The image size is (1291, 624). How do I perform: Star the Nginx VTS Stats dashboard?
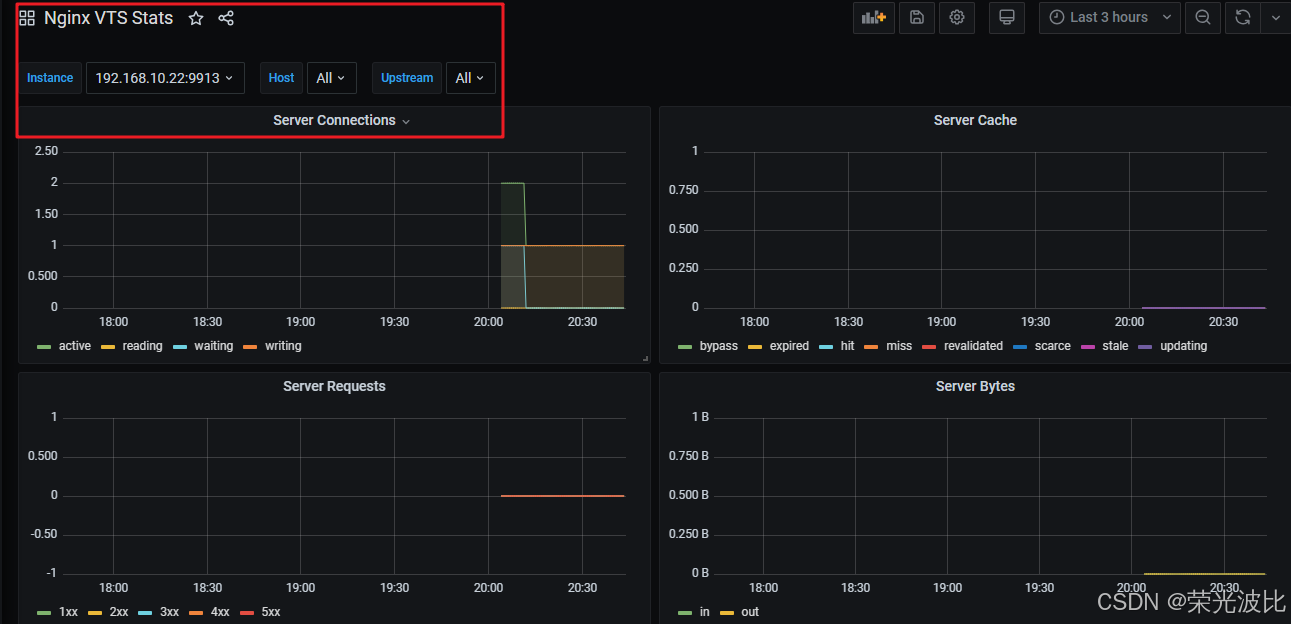tap(196, 18)
